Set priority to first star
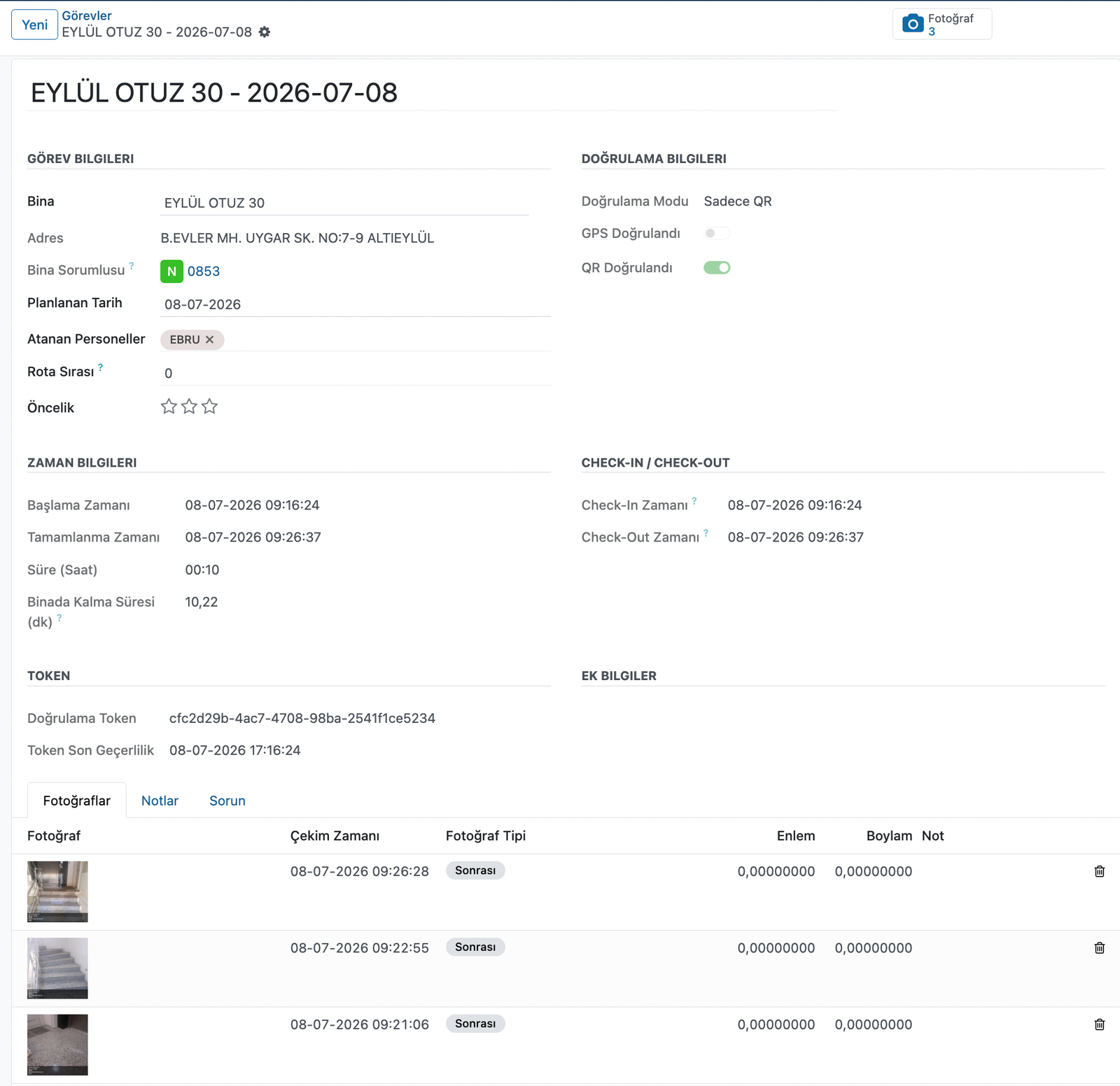Image resolution: width=1120 pixels, height=1086 pixels. click(169, 407)
